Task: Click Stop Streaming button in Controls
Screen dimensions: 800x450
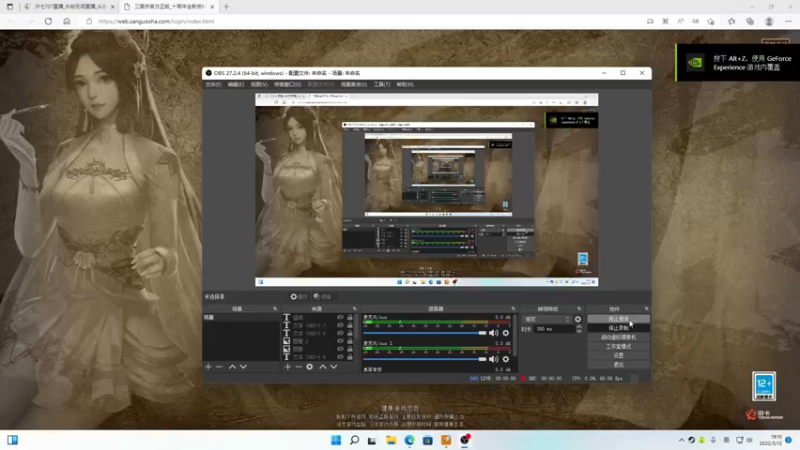Action: 618,319
